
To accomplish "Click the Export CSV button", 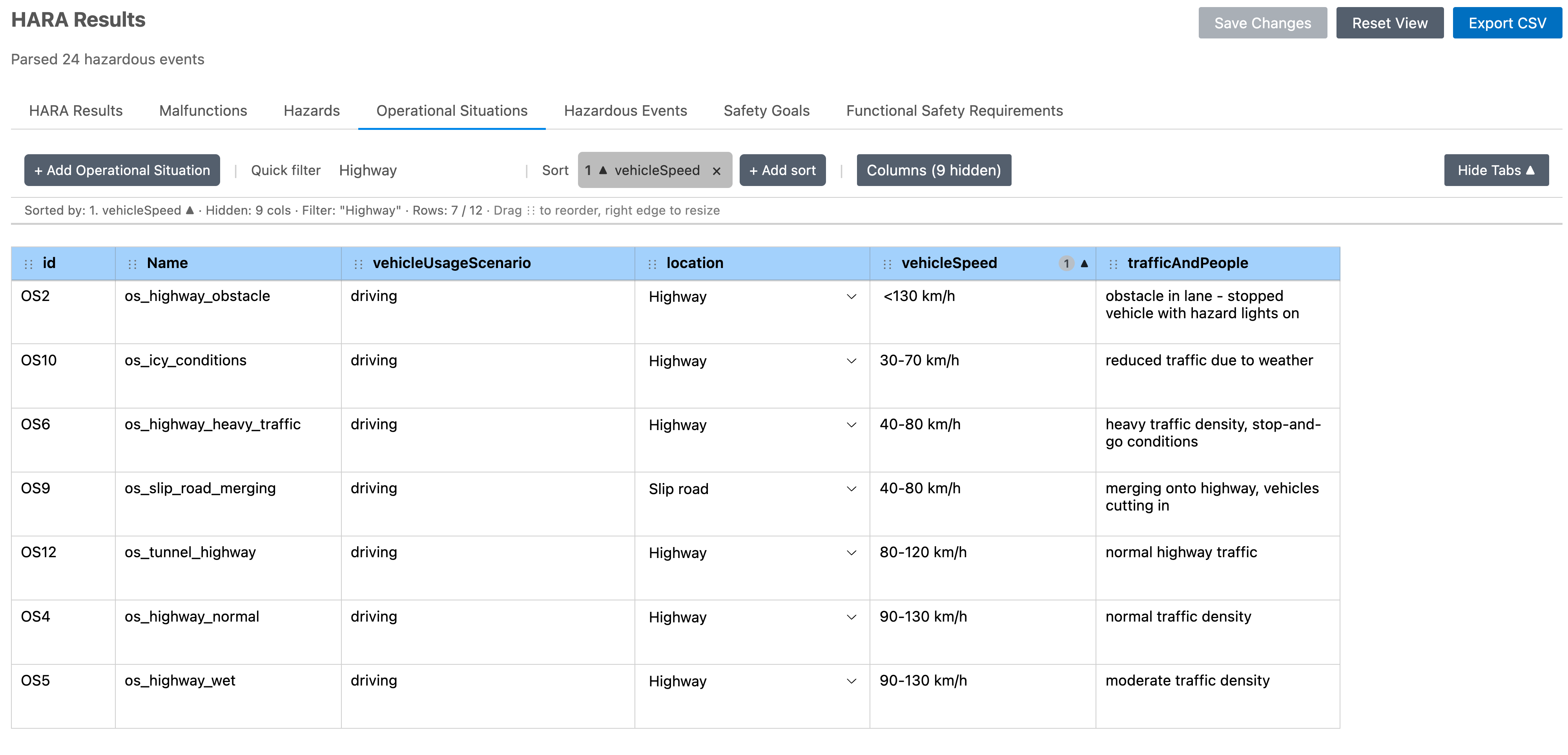I will [x=1506, y=23].
